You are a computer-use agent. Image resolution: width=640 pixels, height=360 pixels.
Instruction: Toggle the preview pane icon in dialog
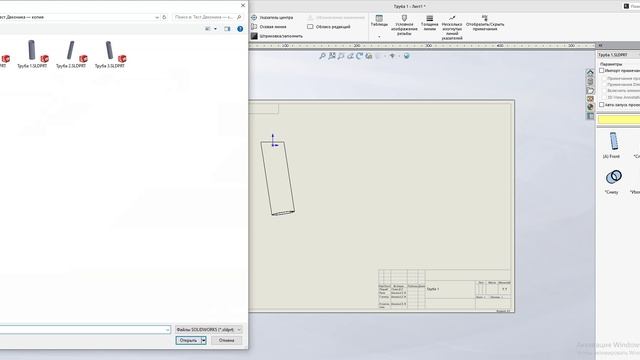tap(227, 29)
